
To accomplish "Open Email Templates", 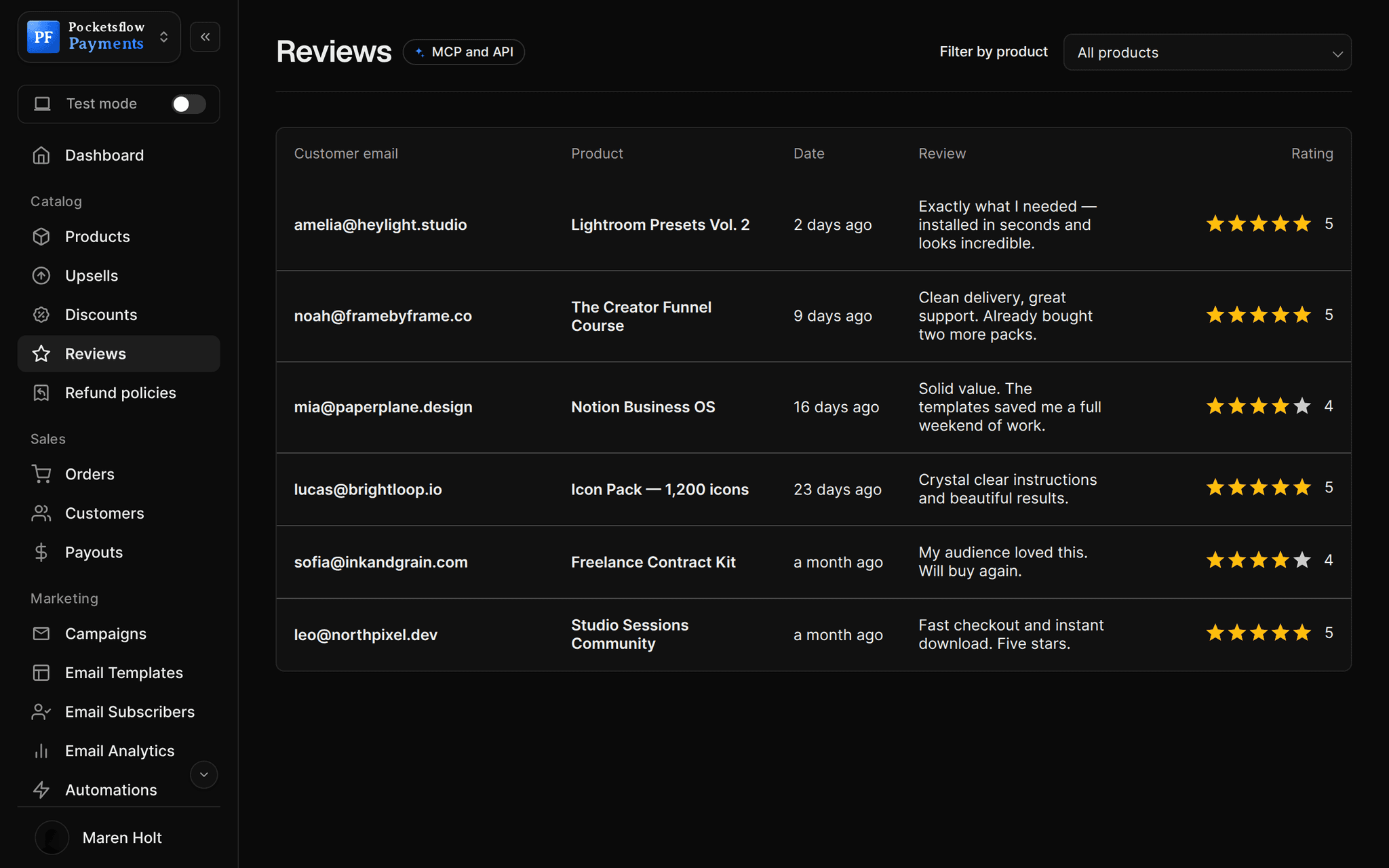I will coord(119,673).
